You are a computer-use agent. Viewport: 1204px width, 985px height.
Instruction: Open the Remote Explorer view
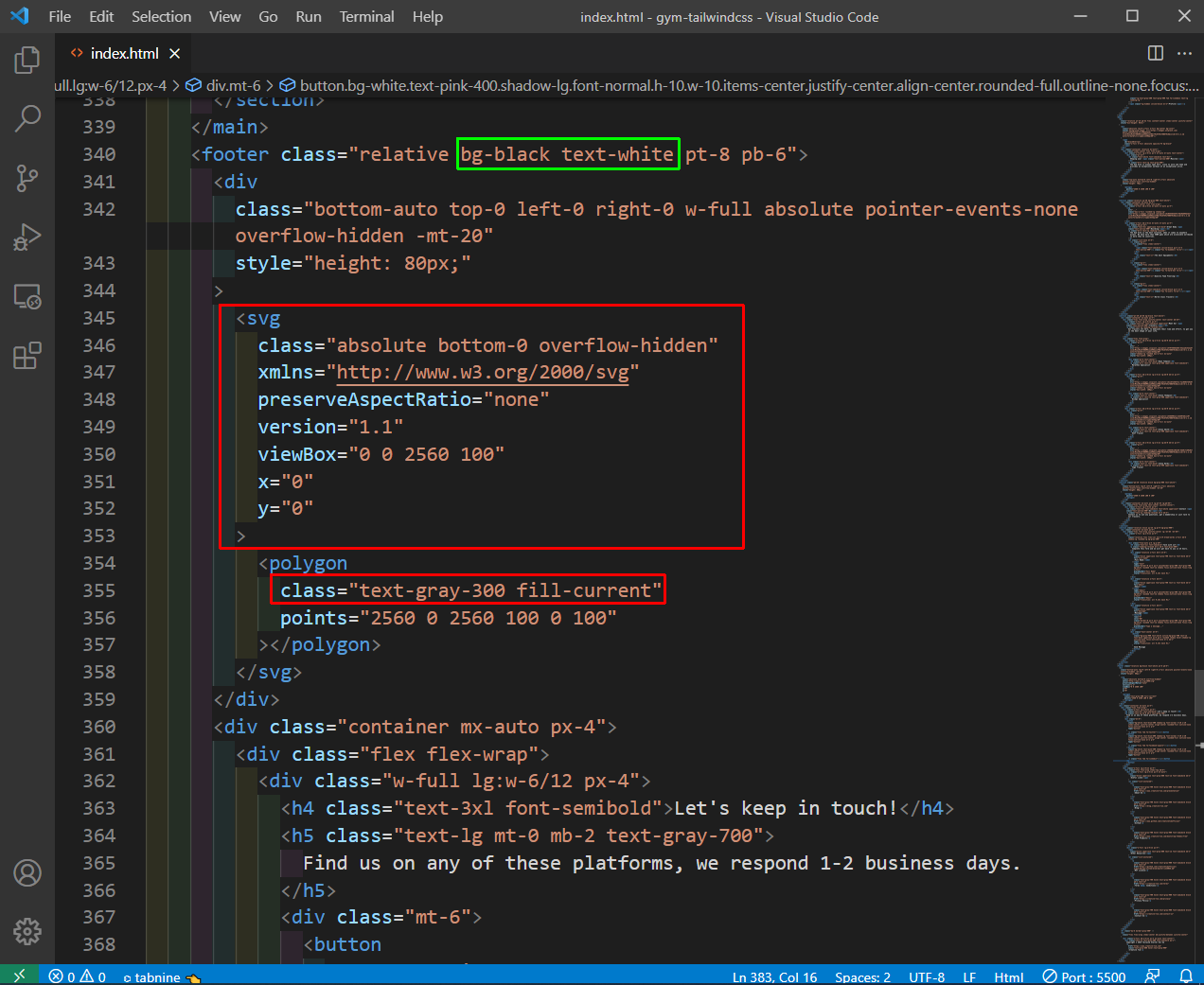27,296
